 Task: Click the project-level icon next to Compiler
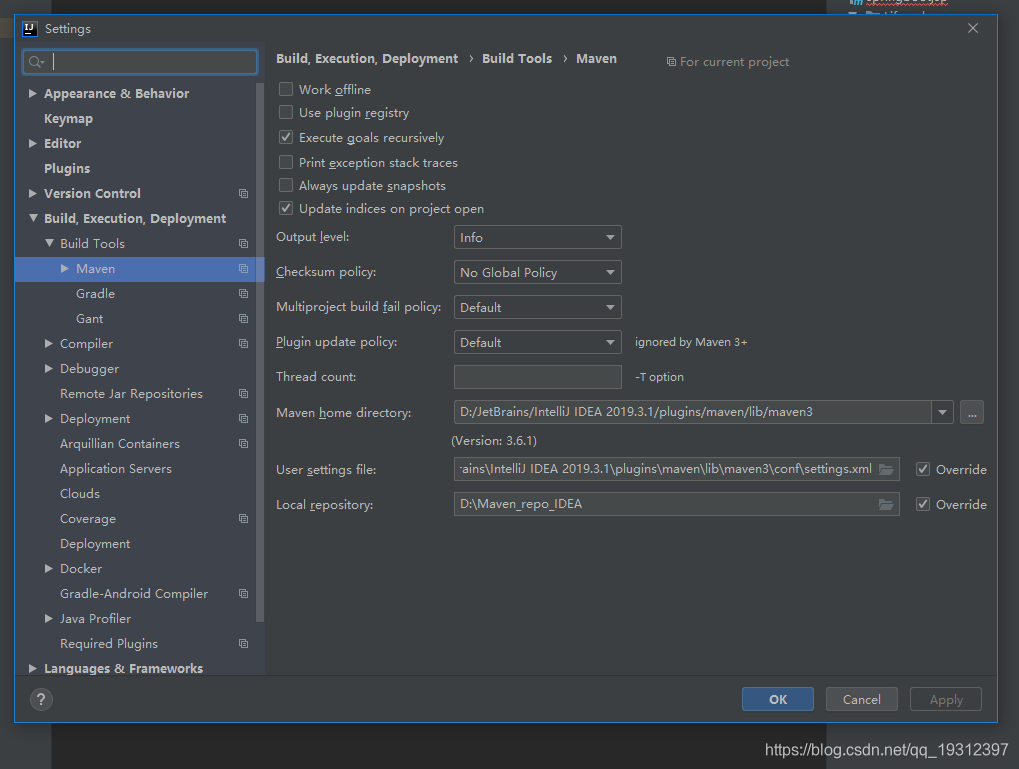point(244,344)
